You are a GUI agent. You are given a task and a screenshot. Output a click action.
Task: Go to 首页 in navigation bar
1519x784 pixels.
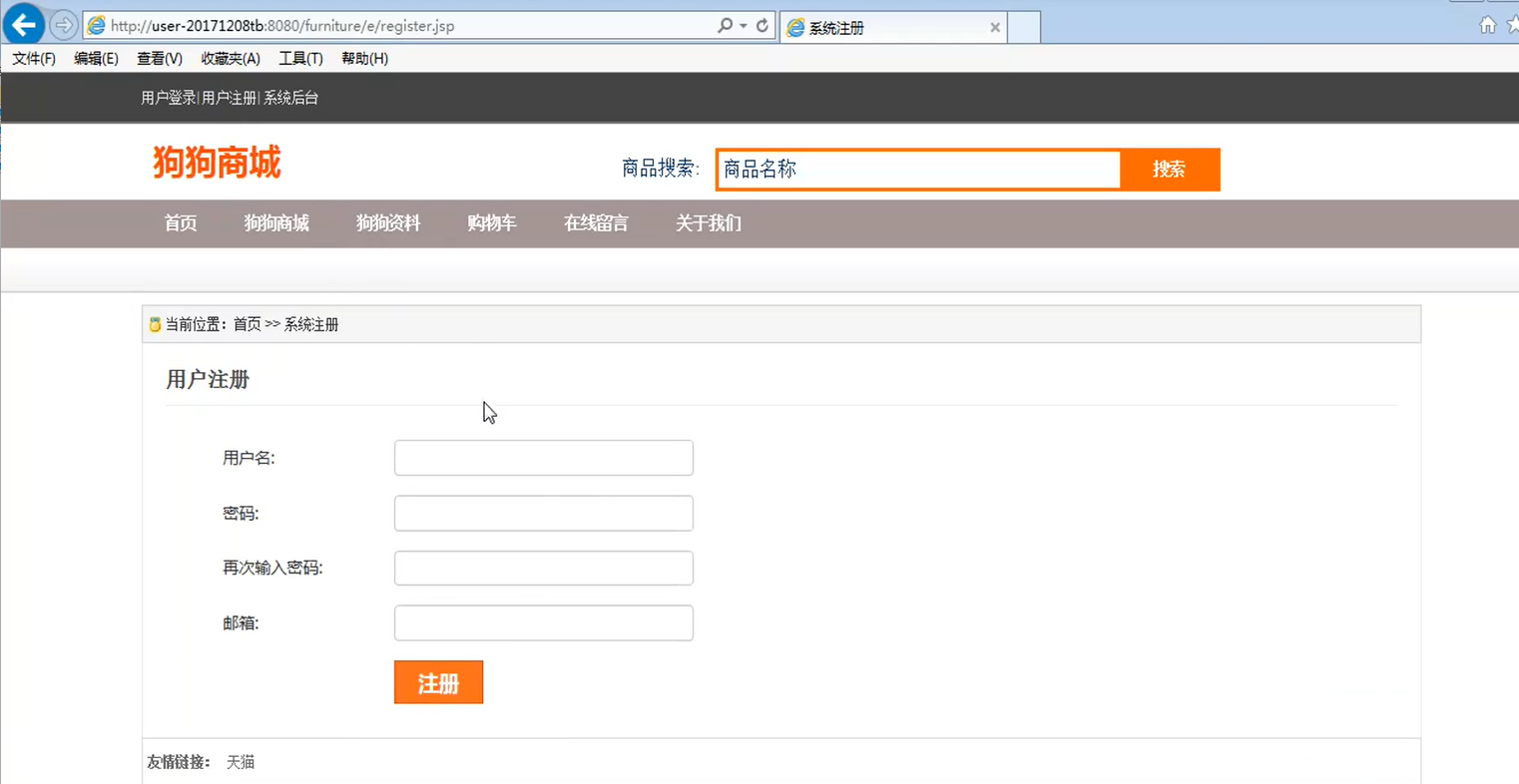point(181,223)
